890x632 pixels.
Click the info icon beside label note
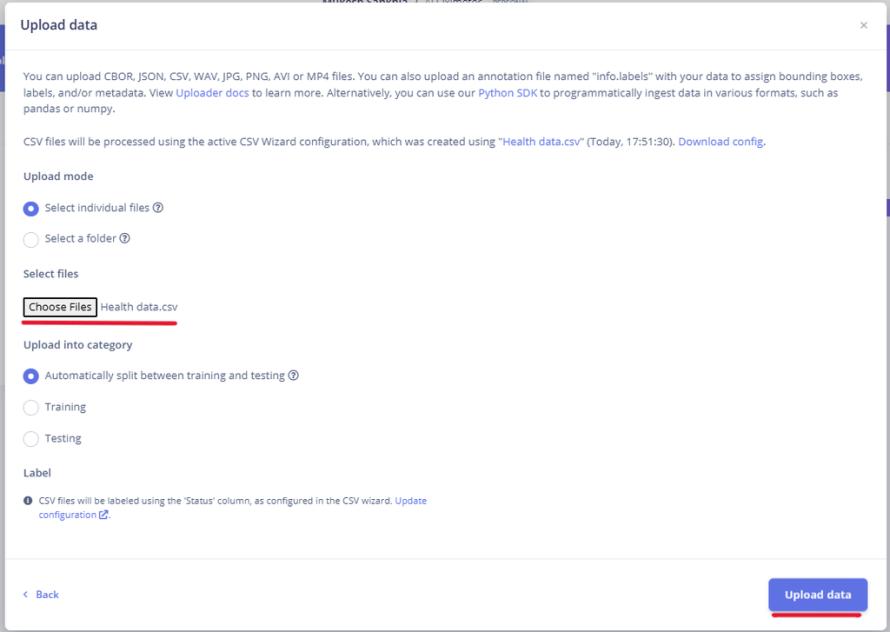click(28, 501)
